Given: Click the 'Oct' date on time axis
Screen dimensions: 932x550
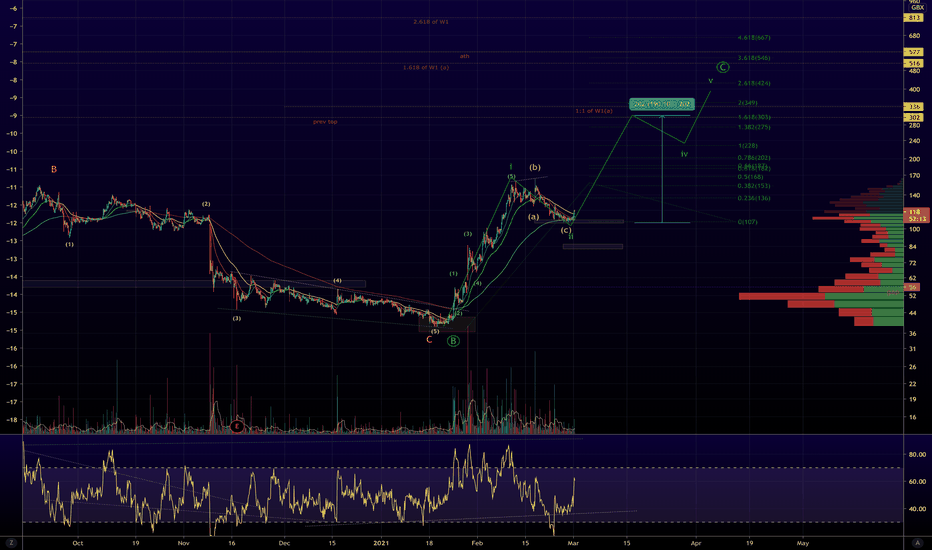Looking at the screenshot, I should point(77,543).
